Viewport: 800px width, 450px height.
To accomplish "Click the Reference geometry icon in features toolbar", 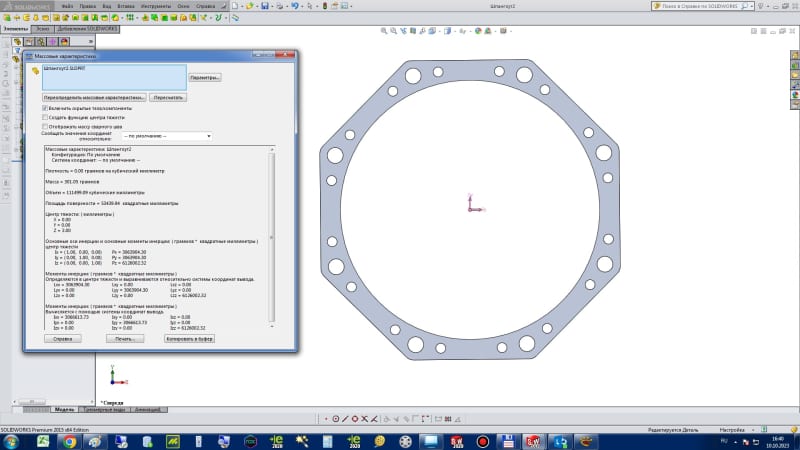I will pos(204,18).
